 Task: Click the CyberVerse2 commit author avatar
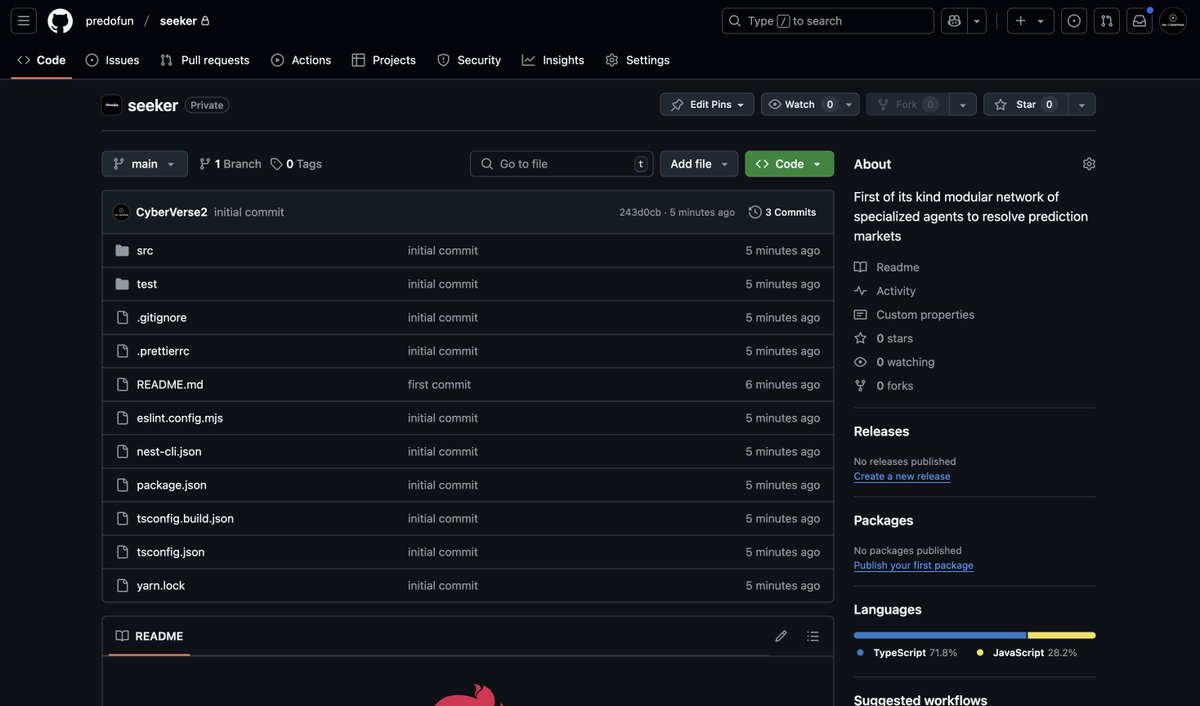point(121,212)
